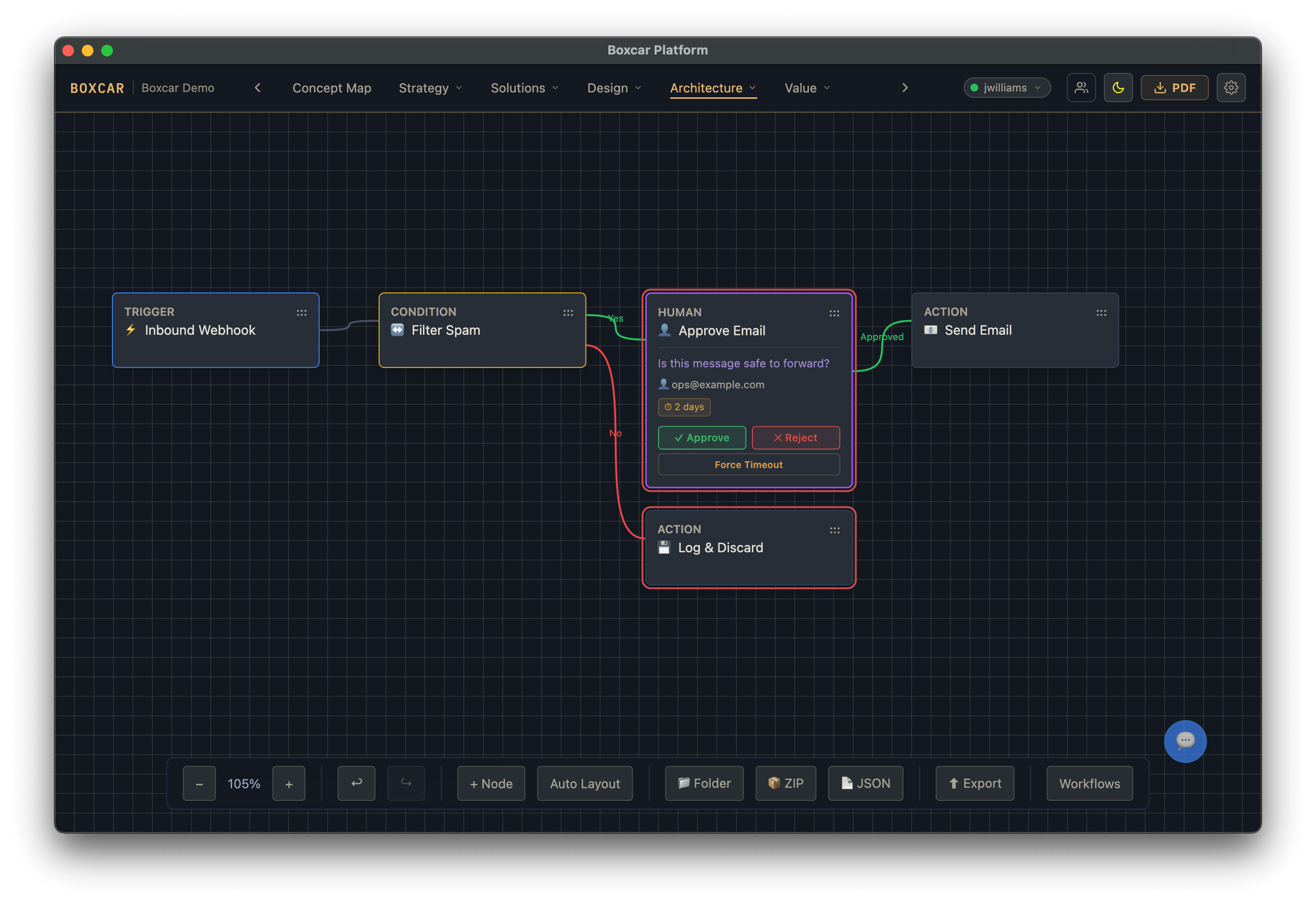Zoom in with the plus button
The height and width of the screenshot is (905, 1316).
(x=289, y=783)
